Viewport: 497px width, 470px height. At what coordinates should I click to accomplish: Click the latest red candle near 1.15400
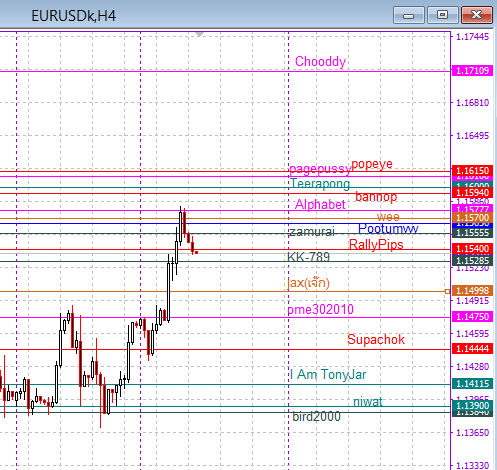(x=196, y=253)
